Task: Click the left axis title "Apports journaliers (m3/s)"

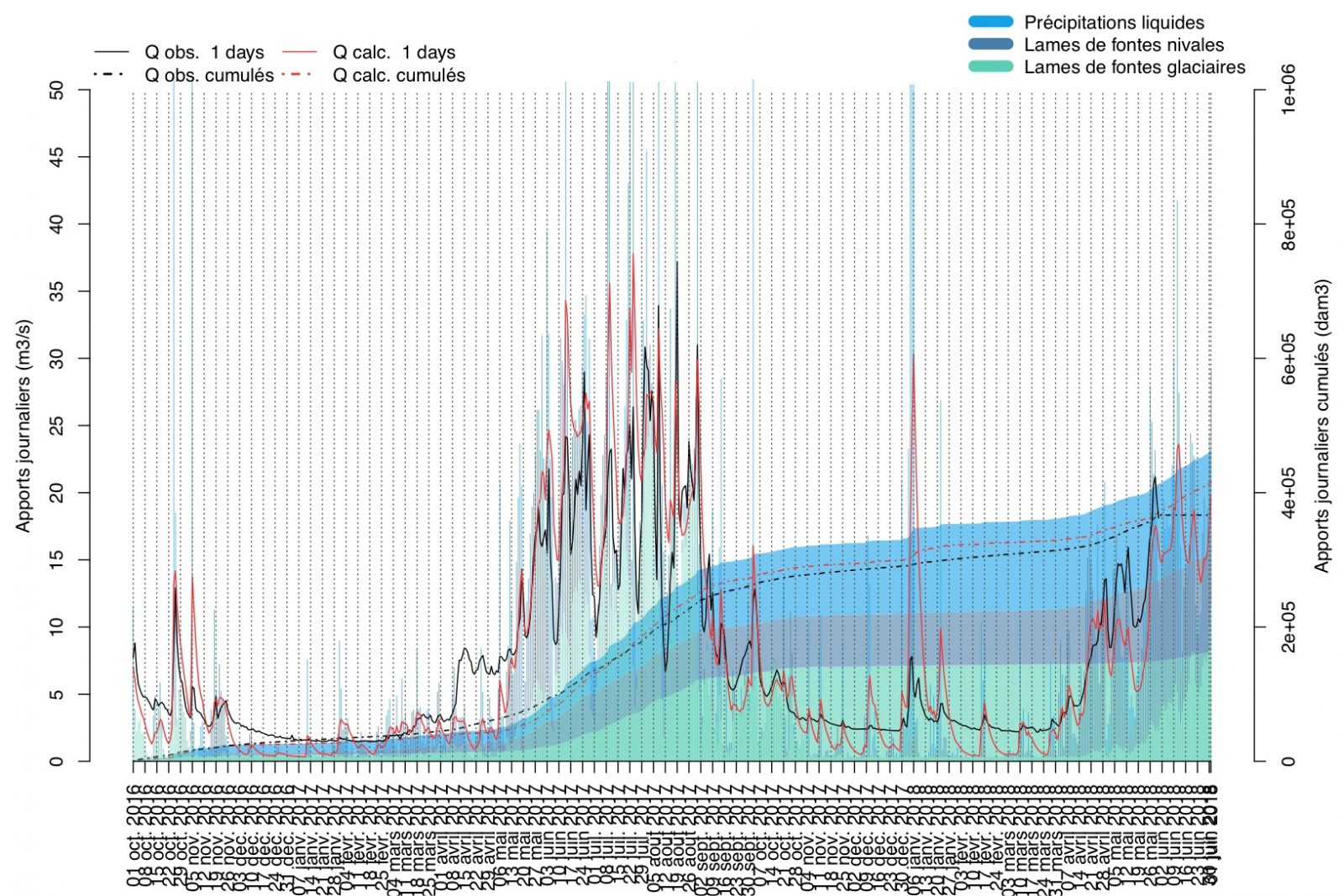Action: click(23, 425)
